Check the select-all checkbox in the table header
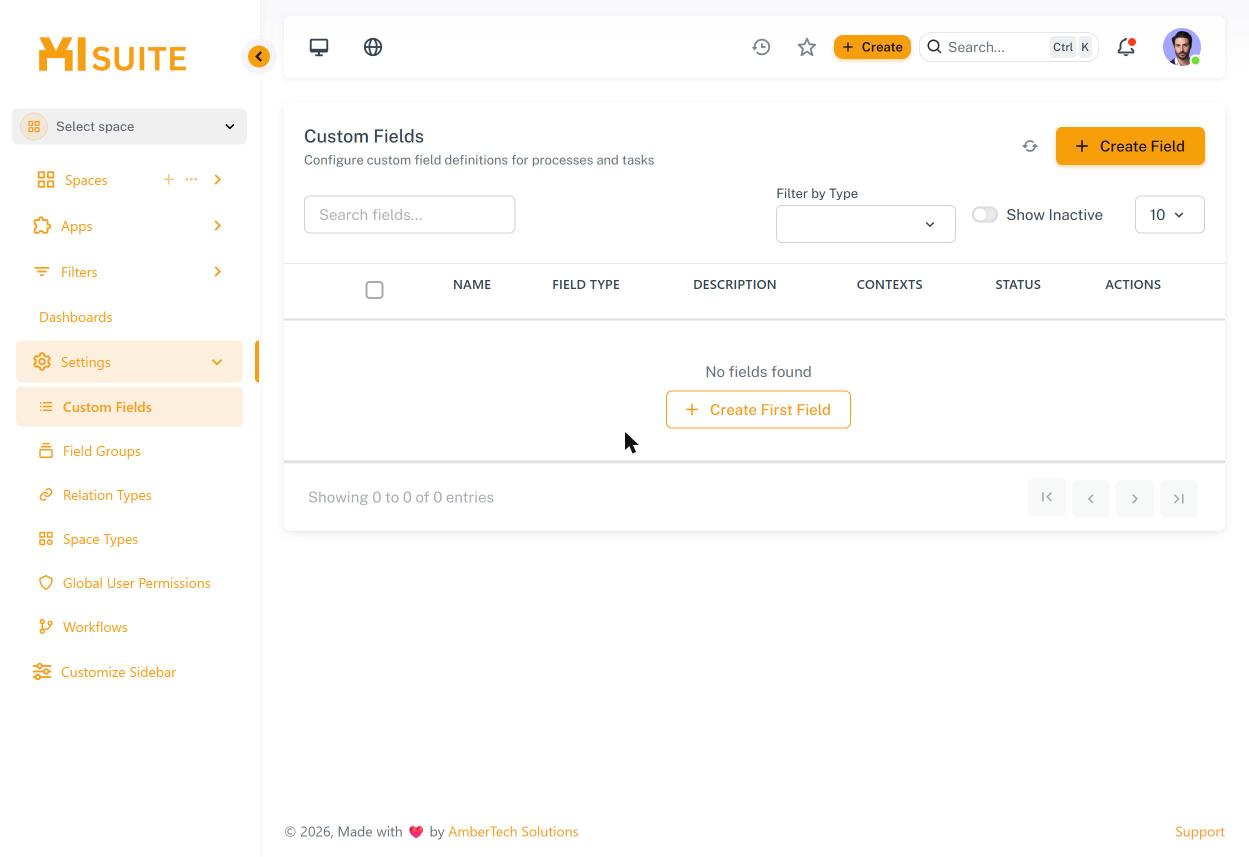 pyautogui.click(x=375, y=290)
